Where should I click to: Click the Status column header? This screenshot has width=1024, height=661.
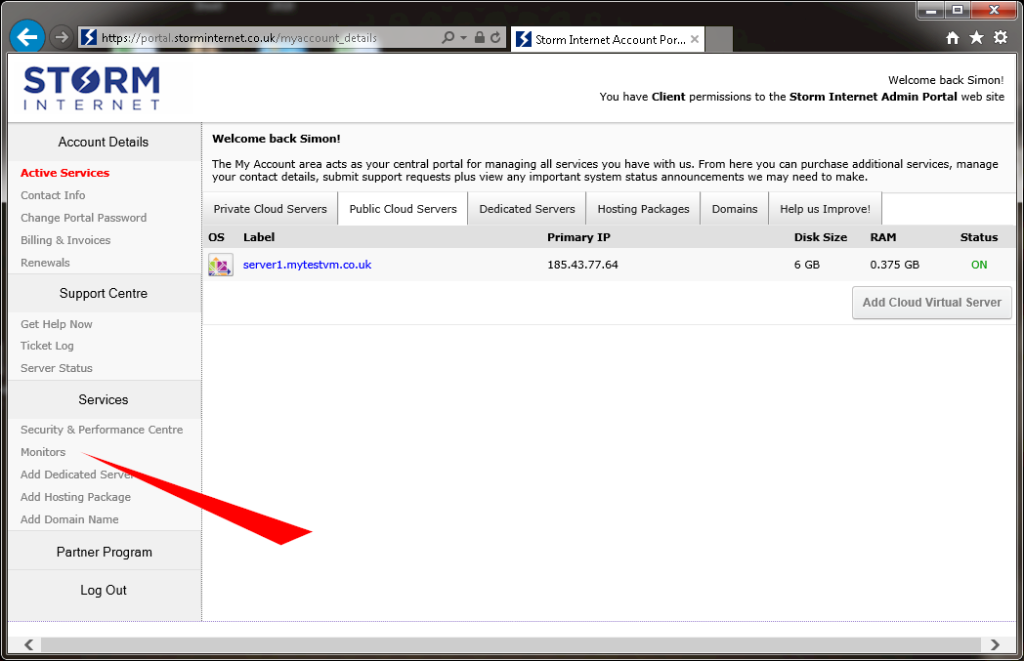click(x=979, y=237)
